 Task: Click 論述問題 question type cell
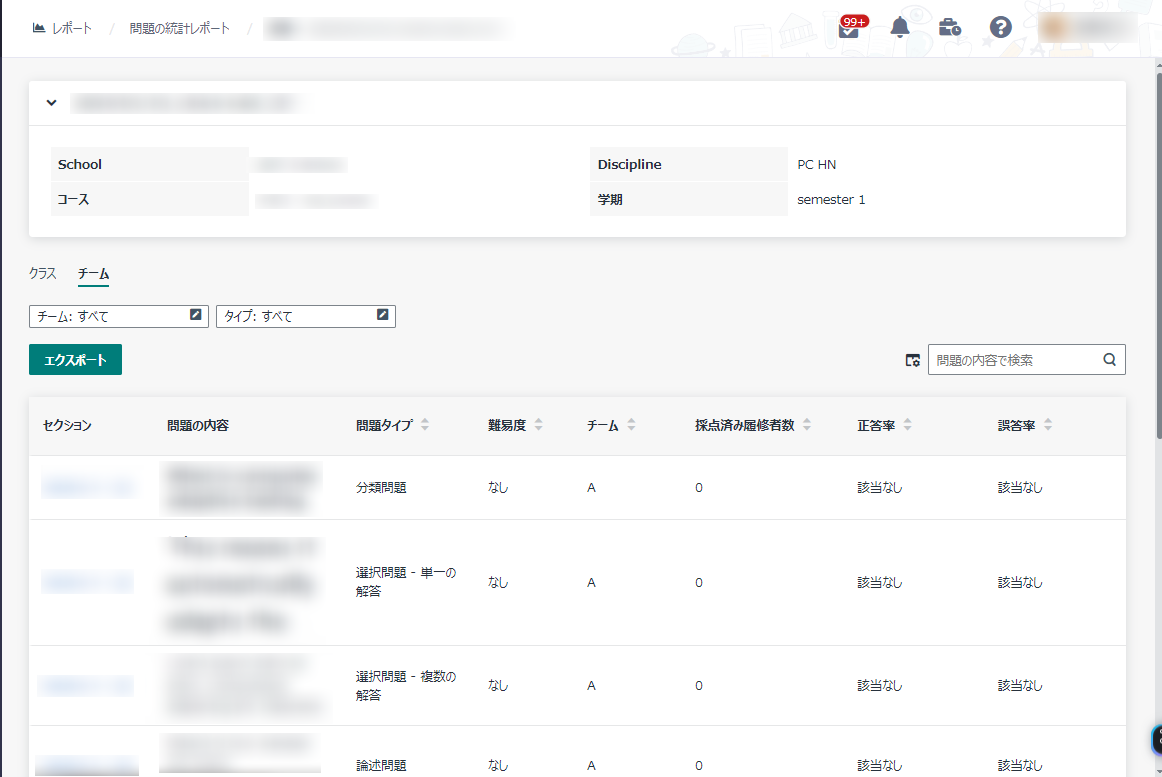tap(381, 765)
